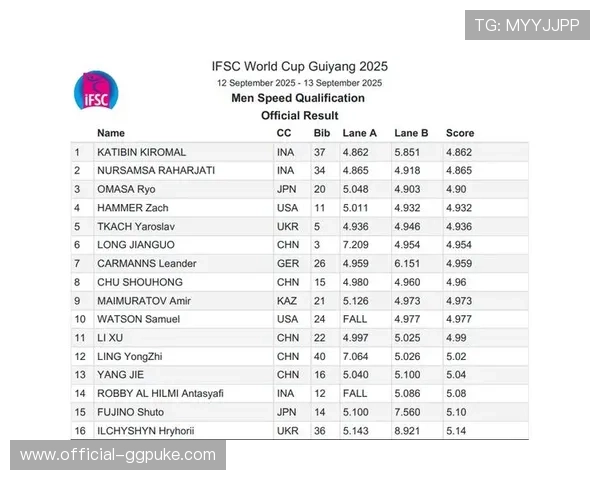Click the Official Result heading

[298, 115]
